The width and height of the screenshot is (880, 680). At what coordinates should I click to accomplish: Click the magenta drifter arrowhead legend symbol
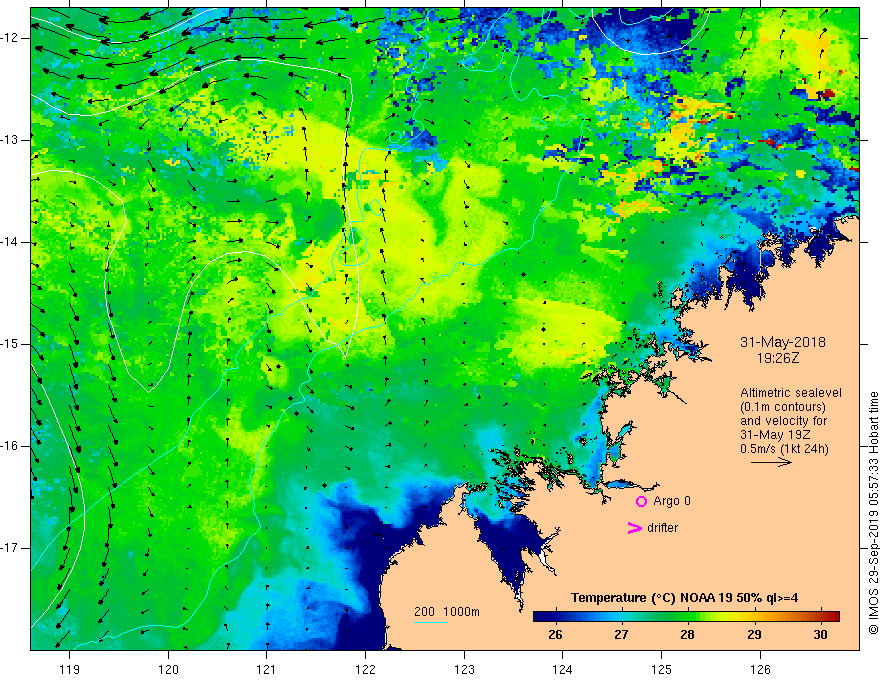(634, 528)
